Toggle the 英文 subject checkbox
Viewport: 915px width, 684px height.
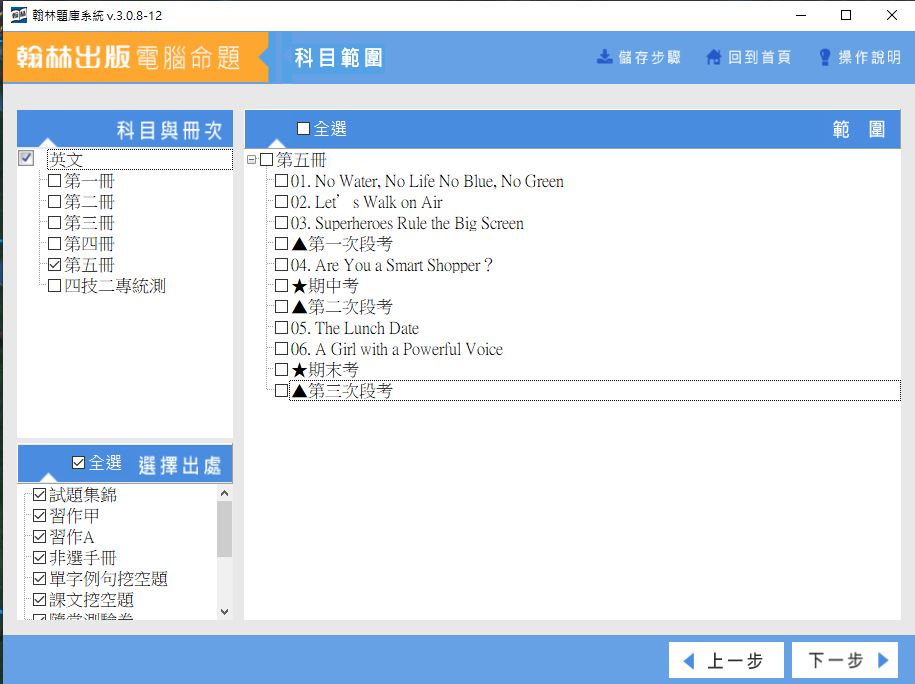point(26,158)
